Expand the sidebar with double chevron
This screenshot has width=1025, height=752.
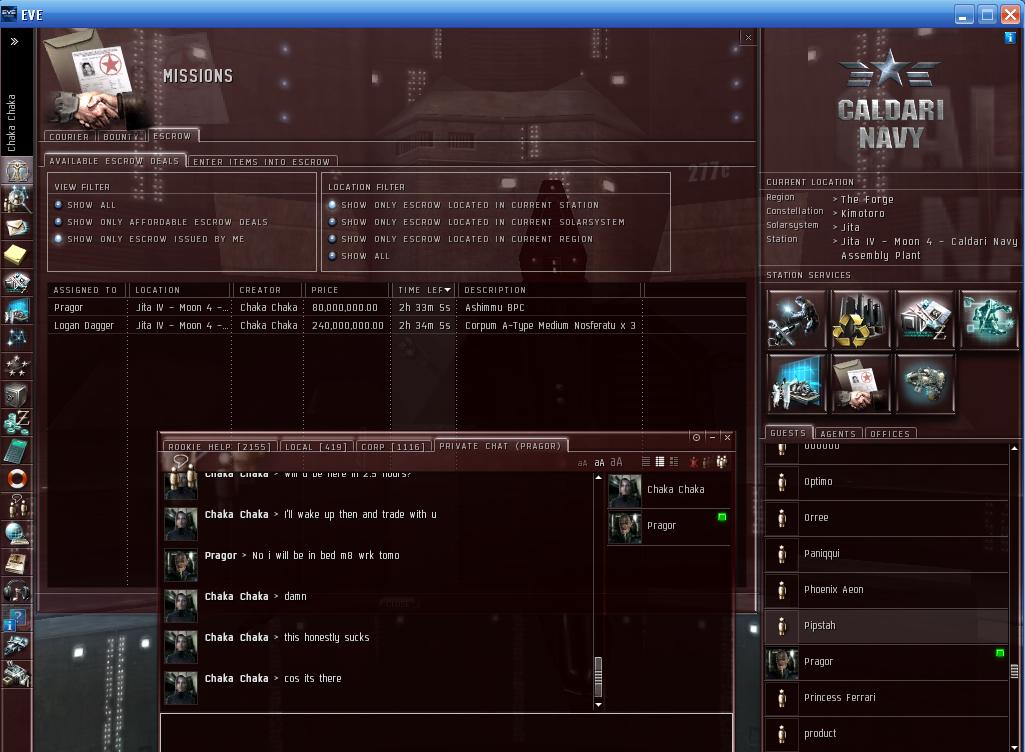(x=14, y=41)
